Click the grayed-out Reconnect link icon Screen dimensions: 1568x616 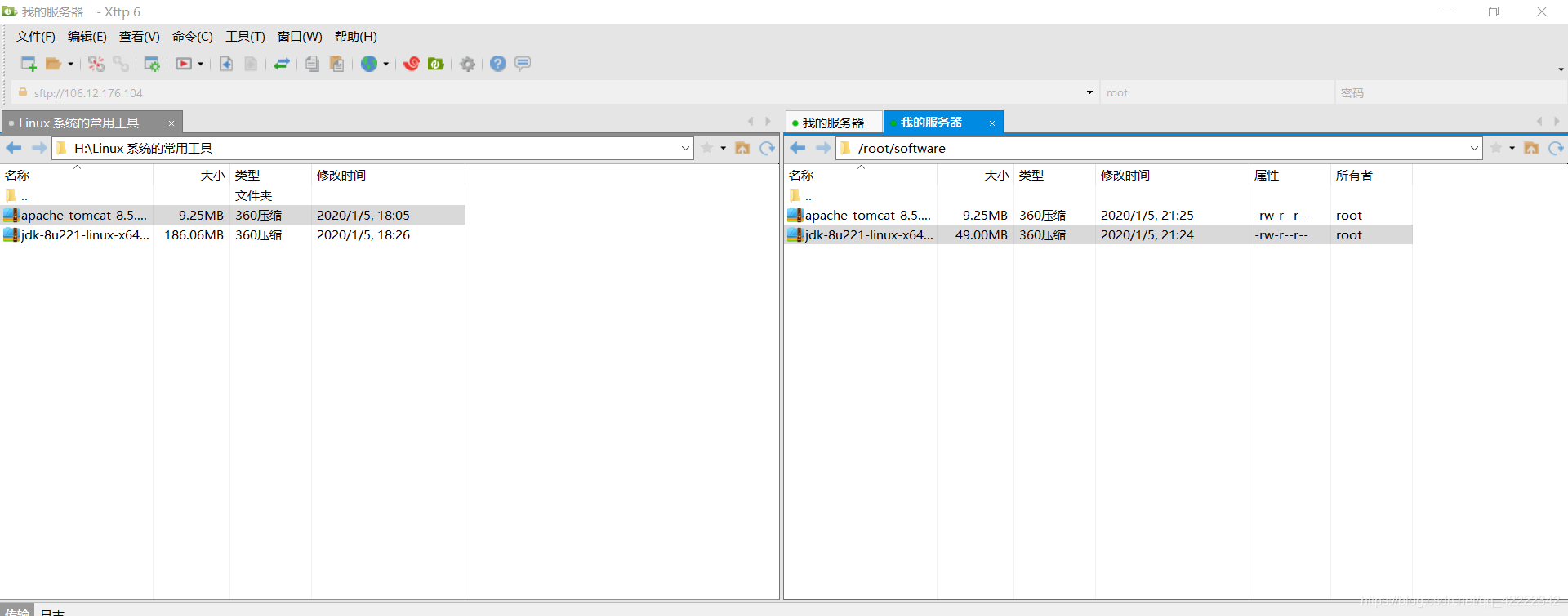121,64
